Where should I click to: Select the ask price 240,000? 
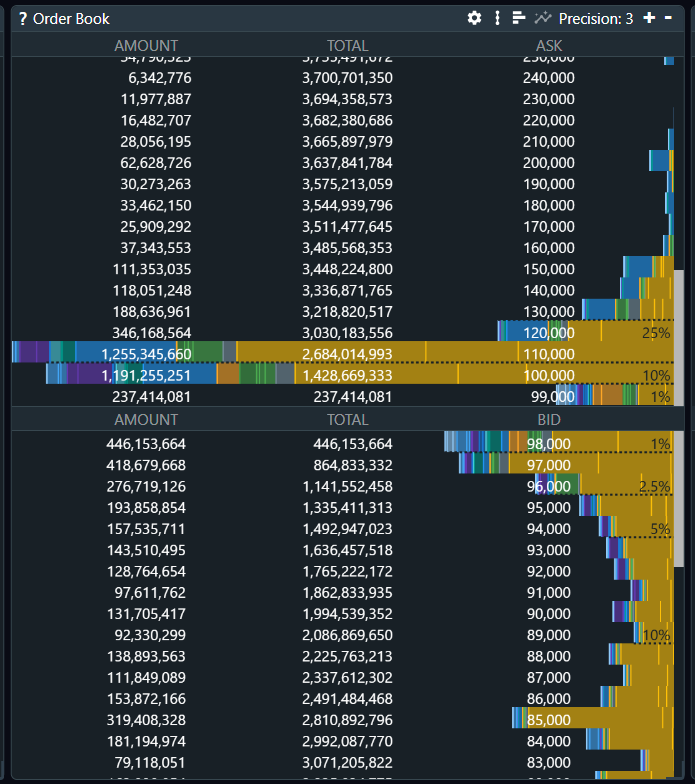tap(548, 78)
